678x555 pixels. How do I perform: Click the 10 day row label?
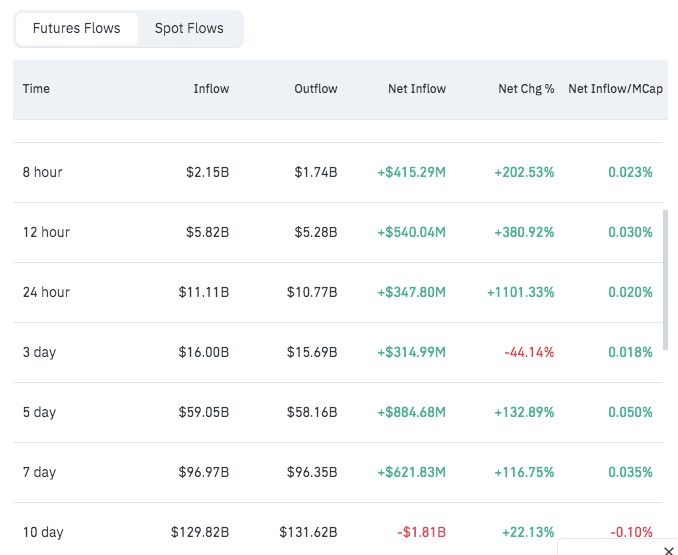43,532
